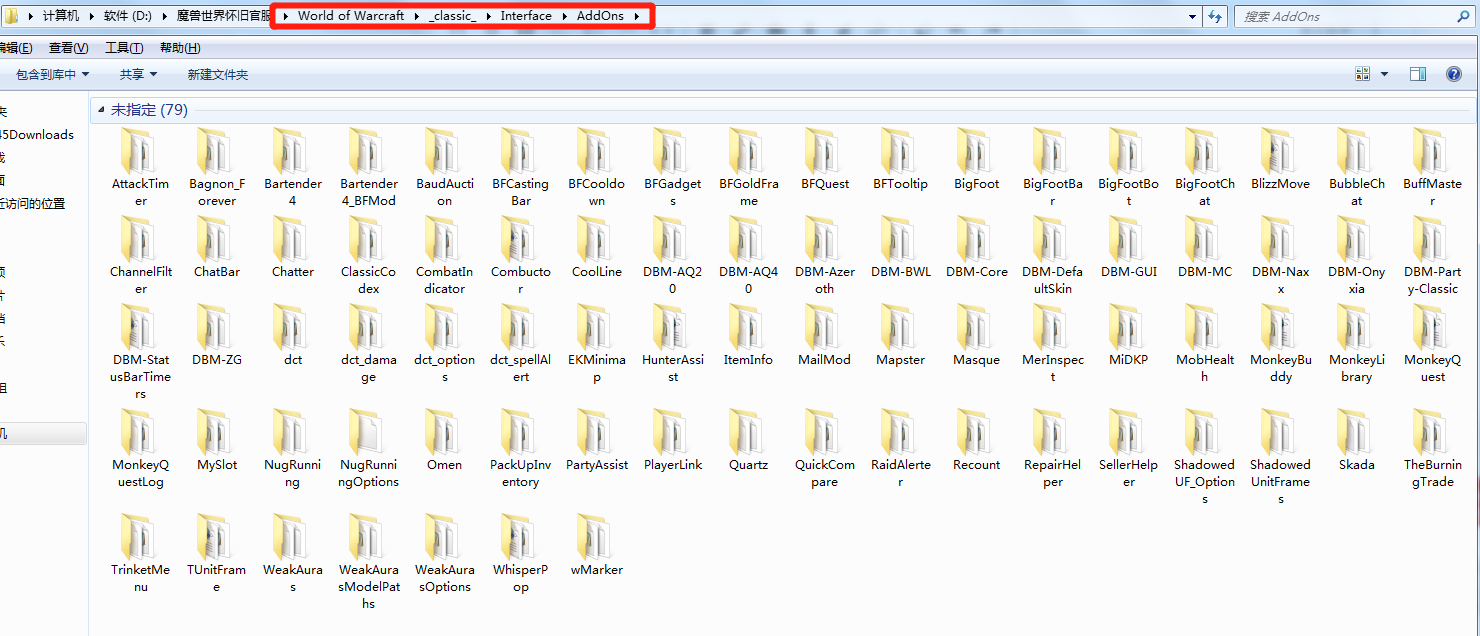Screen dimensions: 1480x636
Task: Click the NugRunningOptions folder icon
Action: point(368,431)
